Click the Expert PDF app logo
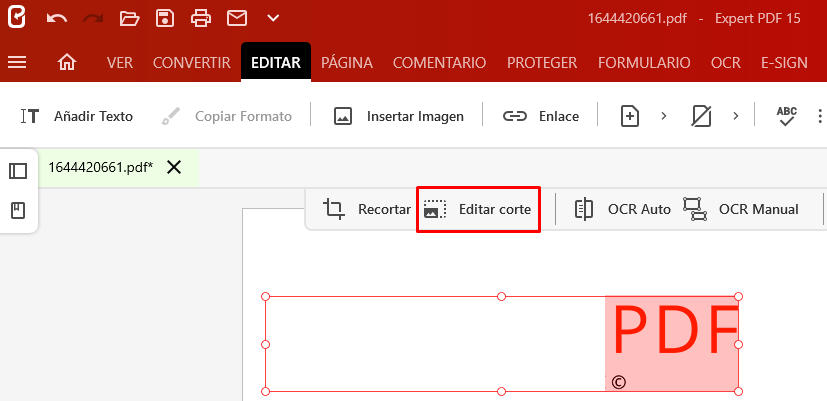This screenshot has width=827, height=401. (x=16, y=18)
